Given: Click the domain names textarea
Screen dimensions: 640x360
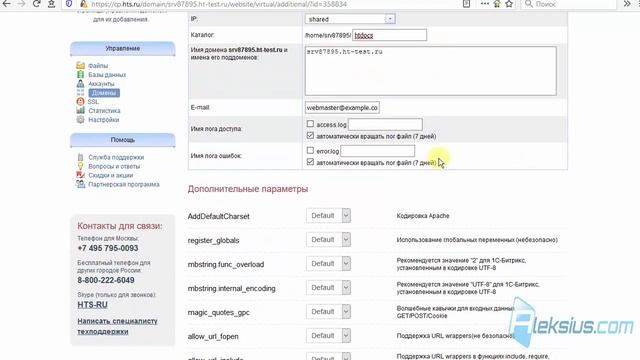Looking at the screenshot, I should tap(431, 71).
